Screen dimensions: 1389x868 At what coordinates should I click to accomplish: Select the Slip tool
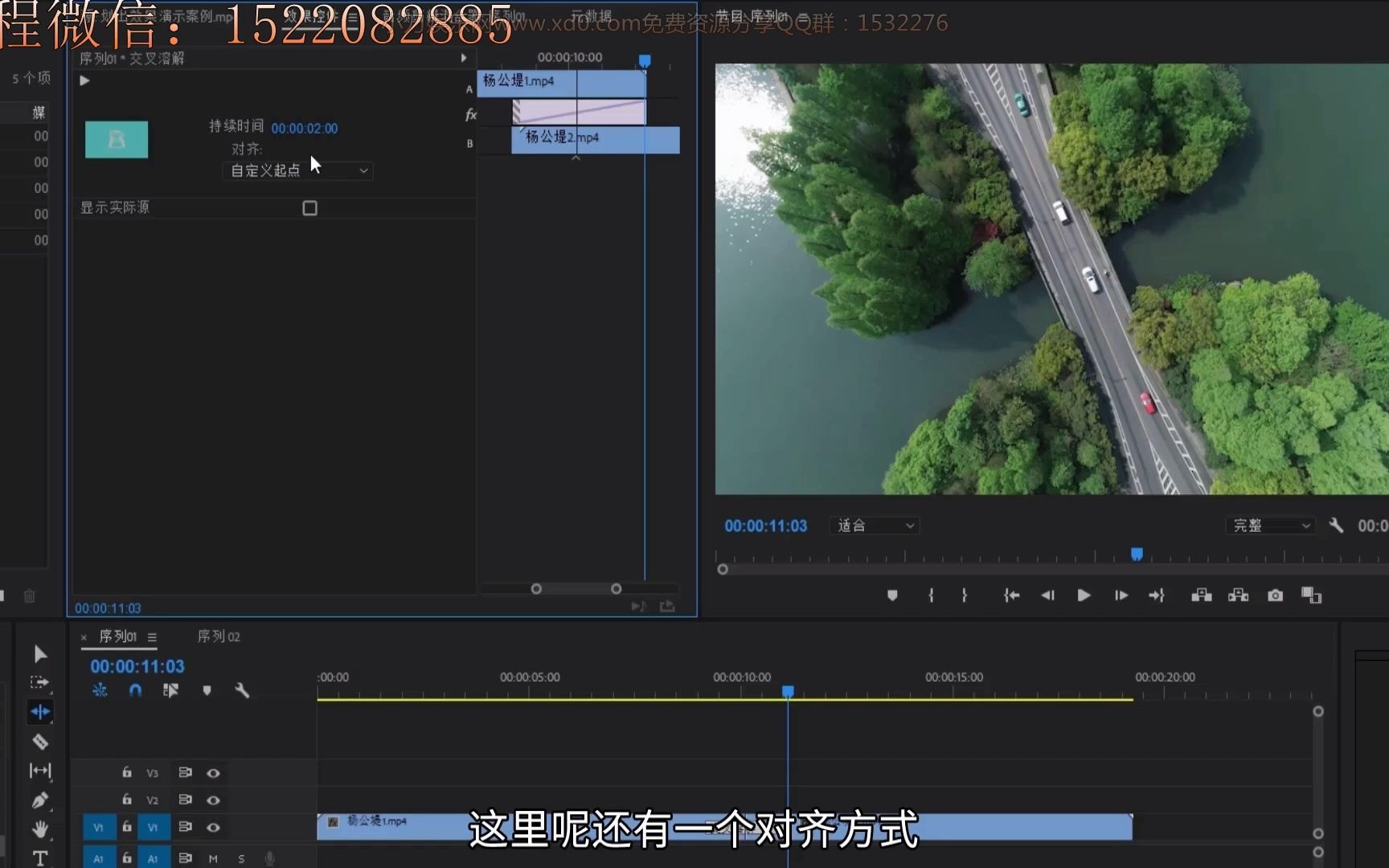click(x=40, y=770)
